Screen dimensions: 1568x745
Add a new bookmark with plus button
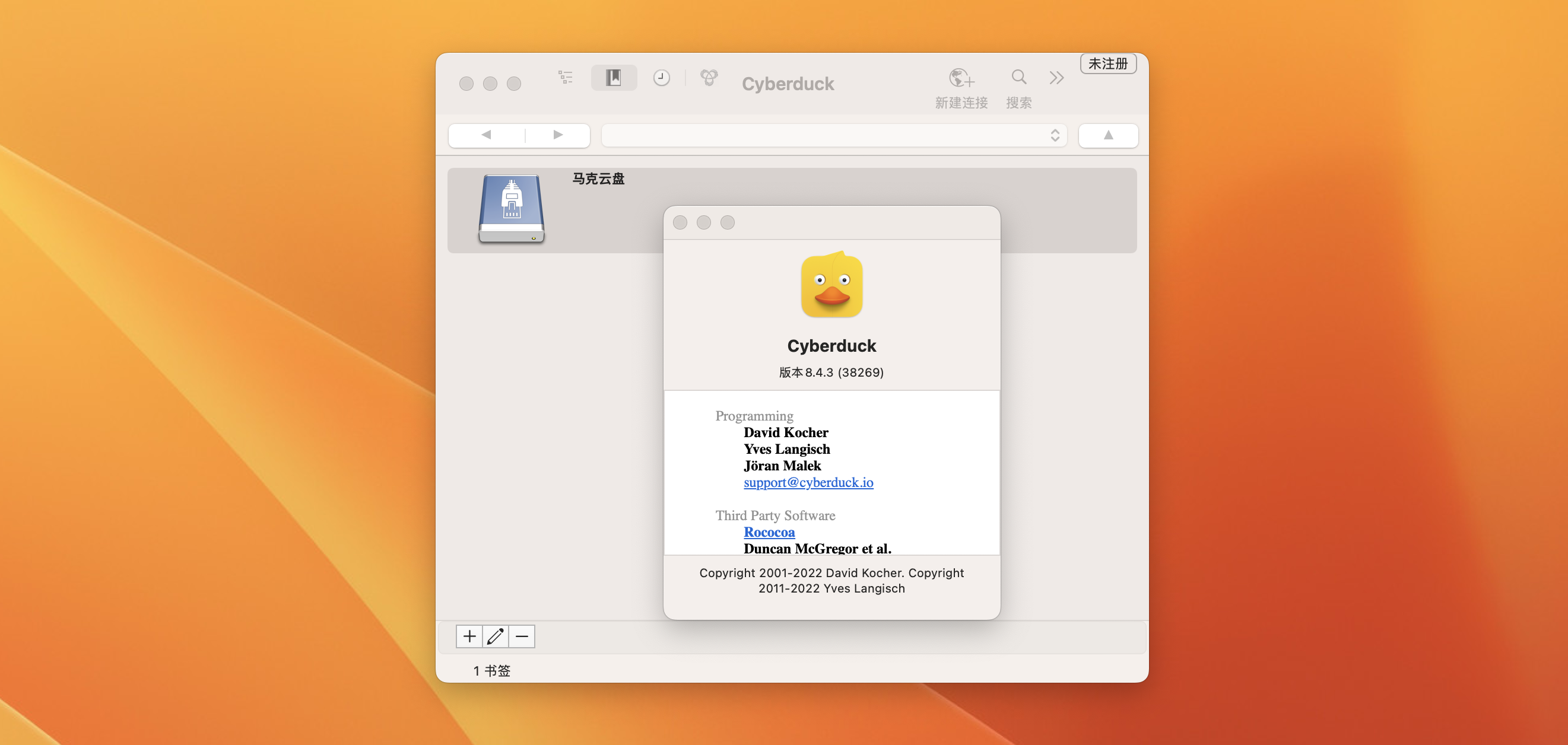[469, 636]
